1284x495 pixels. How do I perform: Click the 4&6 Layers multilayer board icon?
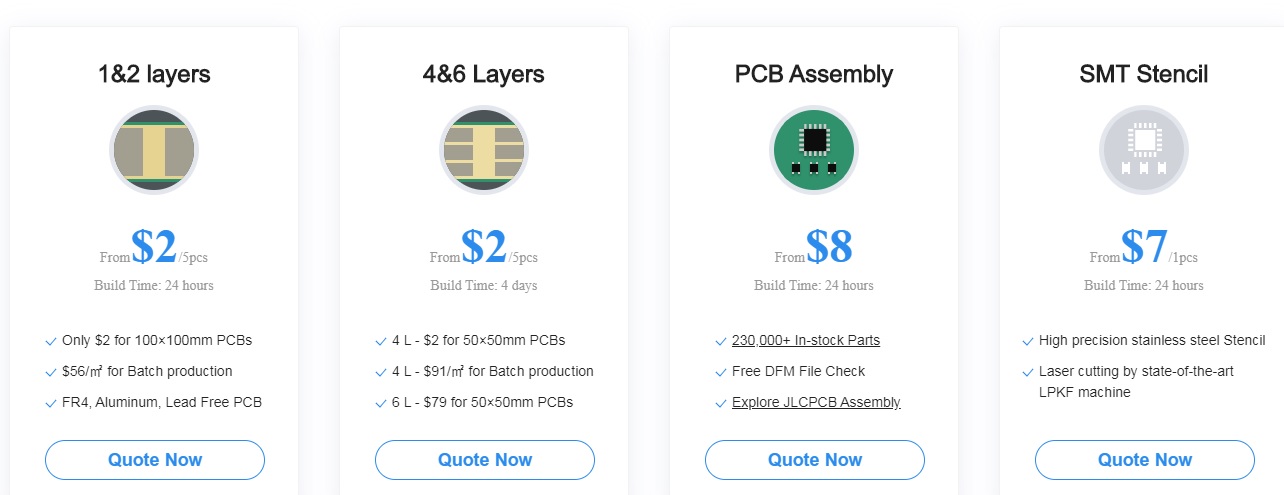pos(484,150)
